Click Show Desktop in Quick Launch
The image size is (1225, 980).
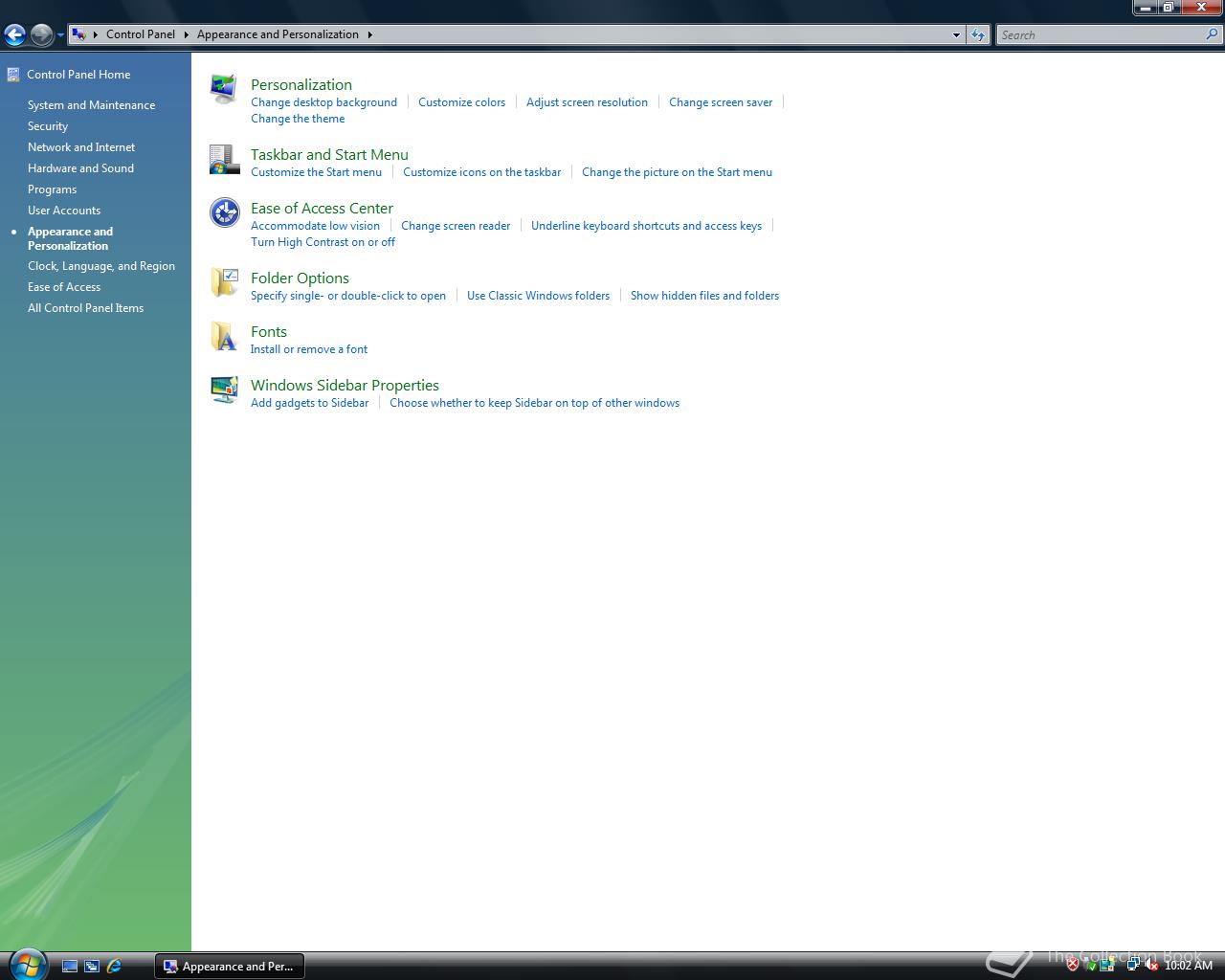pos(70,967)
